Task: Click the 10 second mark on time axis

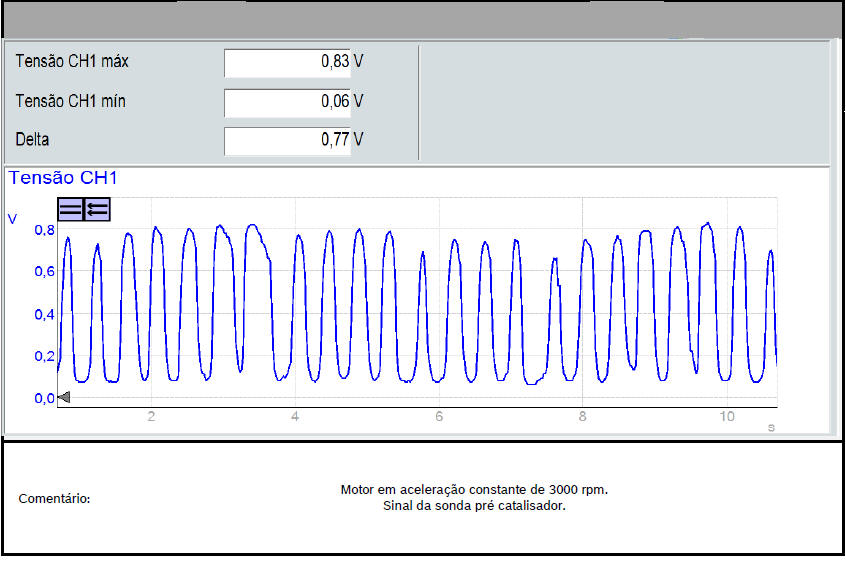Action: click(x=727, y=416)
